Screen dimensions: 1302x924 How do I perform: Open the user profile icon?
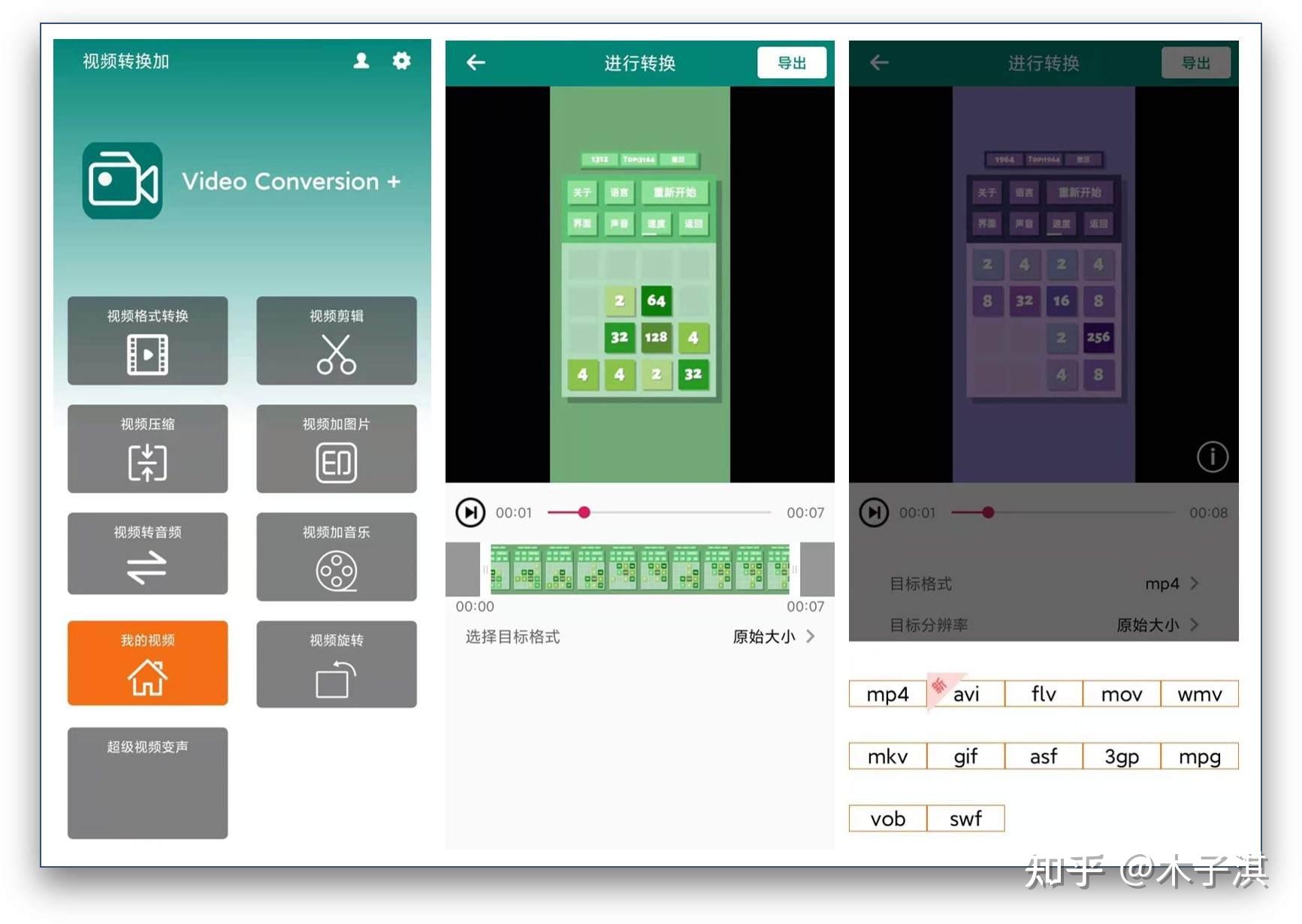tap(361, 61)
